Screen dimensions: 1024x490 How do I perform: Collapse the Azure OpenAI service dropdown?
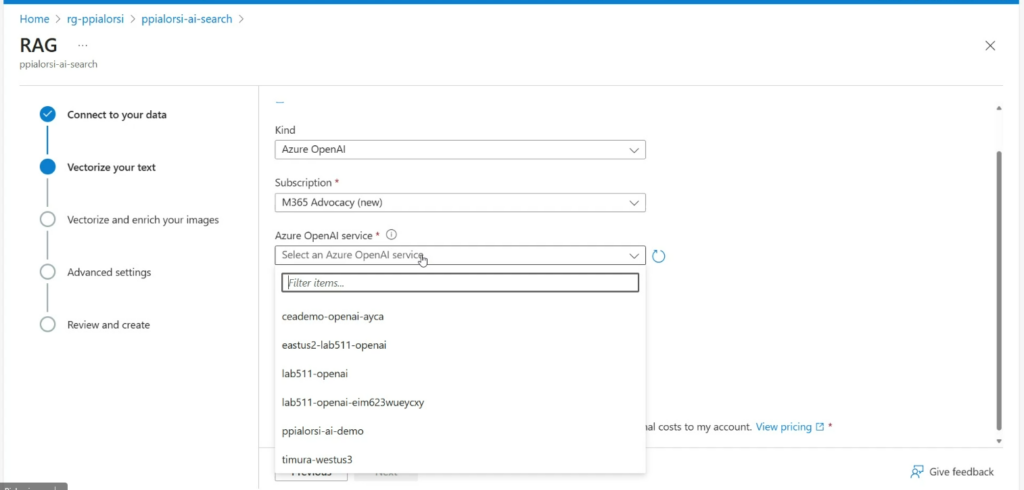click(634, 256)
